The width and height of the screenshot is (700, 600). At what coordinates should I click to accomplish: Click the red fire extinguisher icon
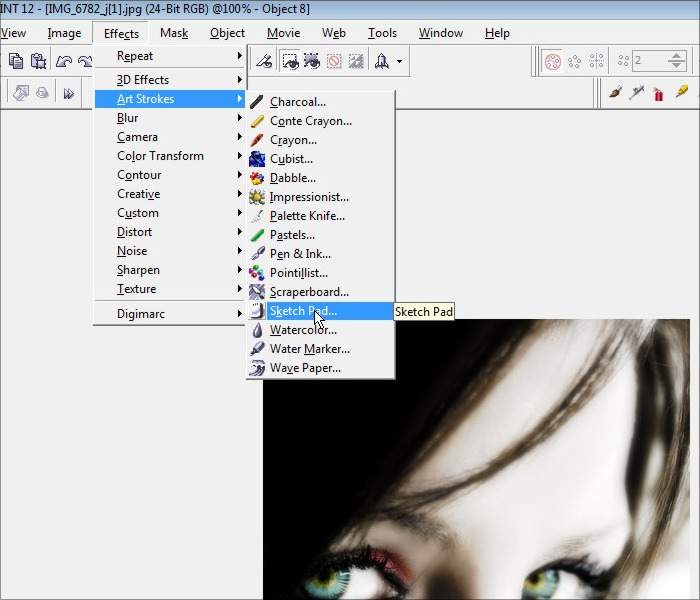[658, 93]
